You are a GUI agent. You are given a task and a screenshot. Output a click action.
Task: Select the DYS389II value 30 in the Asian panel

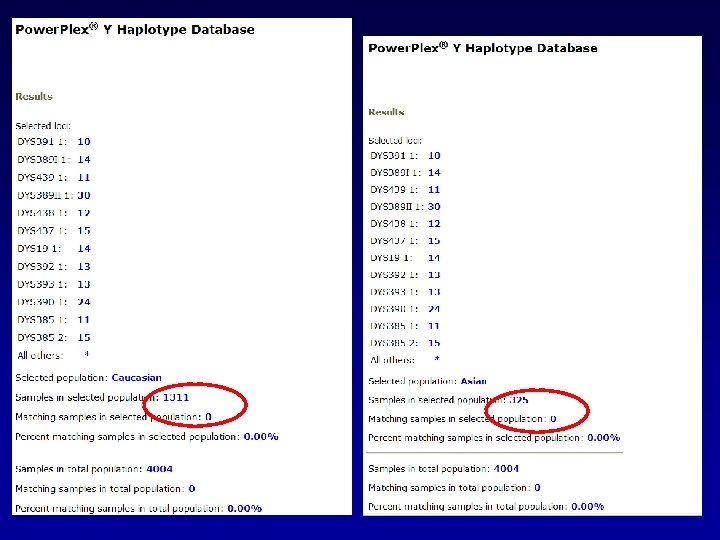[434, 207]
